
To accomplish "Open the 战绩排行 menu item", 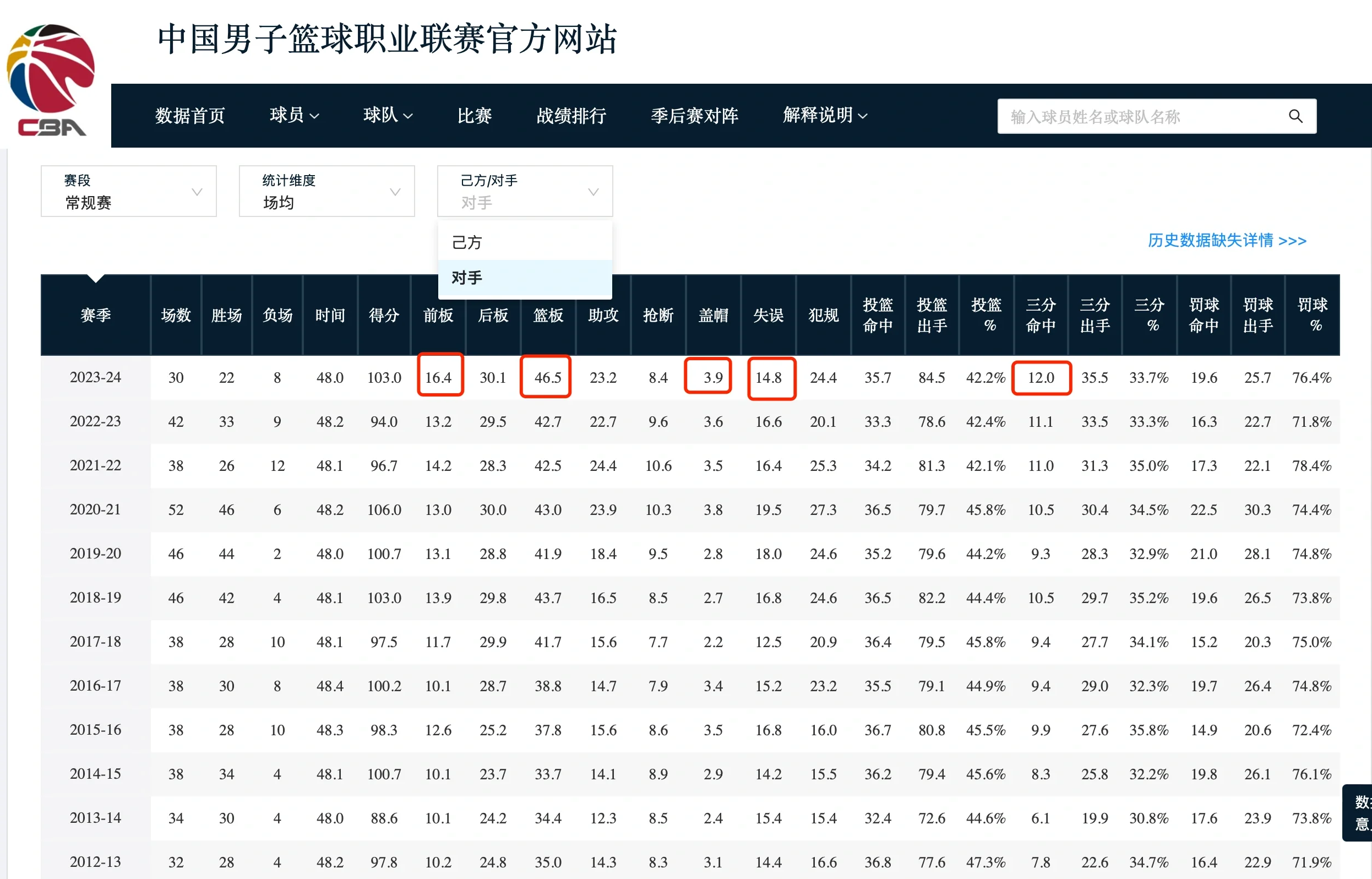I will (x=570, y=116).
